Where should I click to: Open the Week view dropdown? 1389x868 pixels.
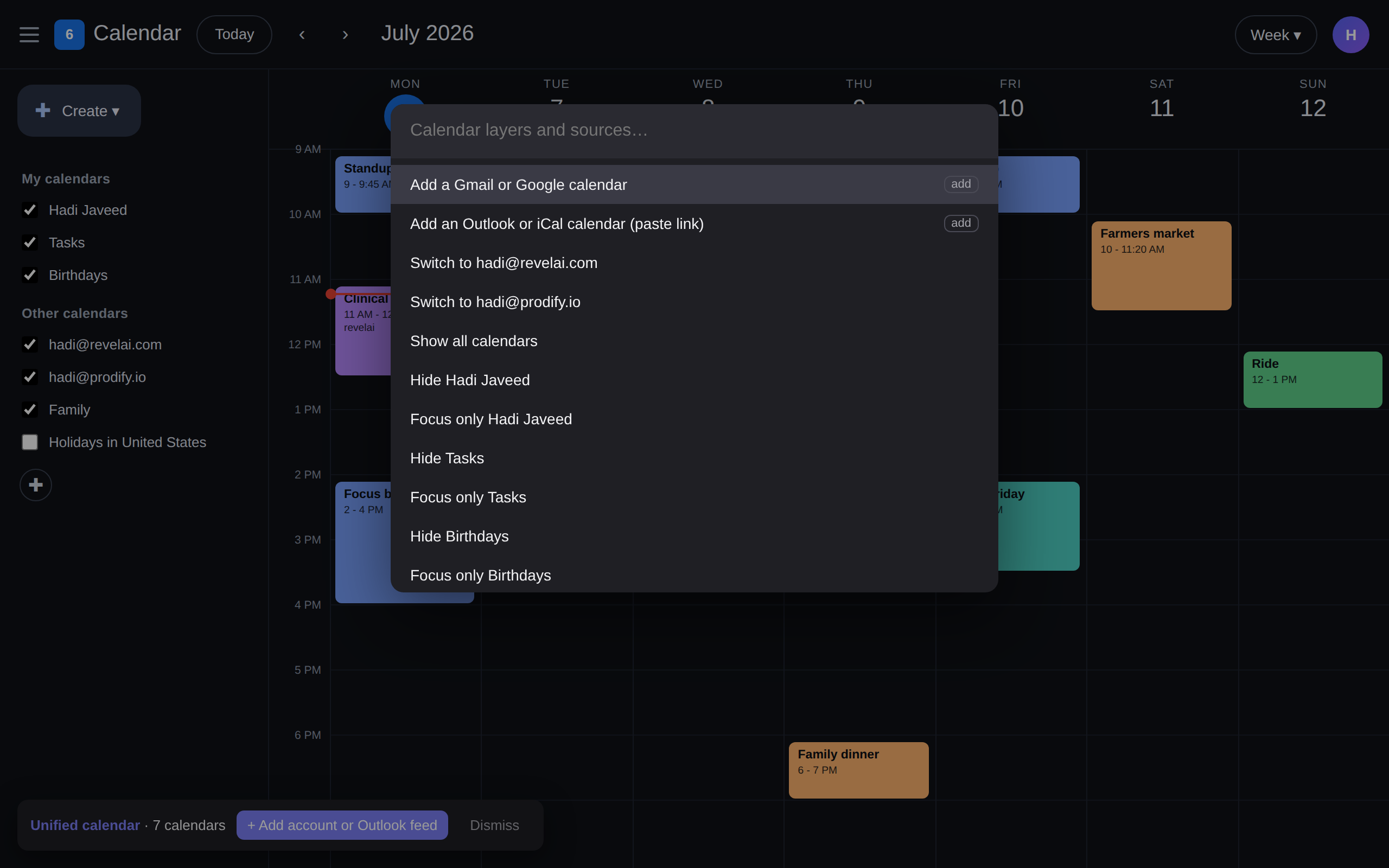(x=1276, y=35)
